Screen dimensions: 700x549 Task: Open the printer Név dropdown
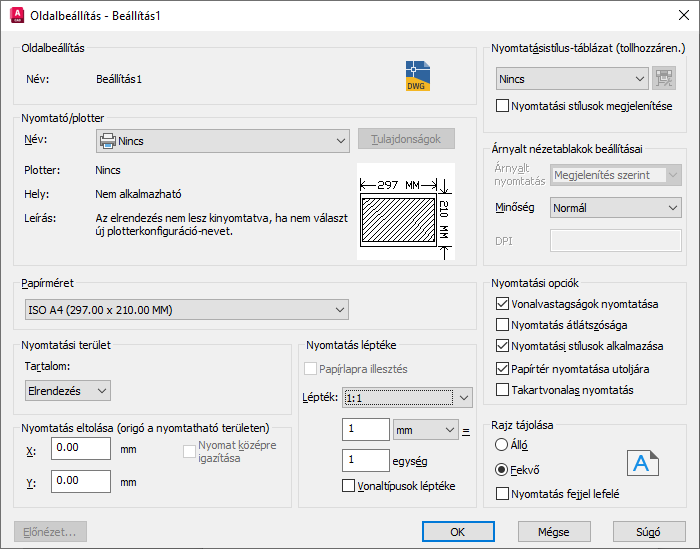(222, 141)
